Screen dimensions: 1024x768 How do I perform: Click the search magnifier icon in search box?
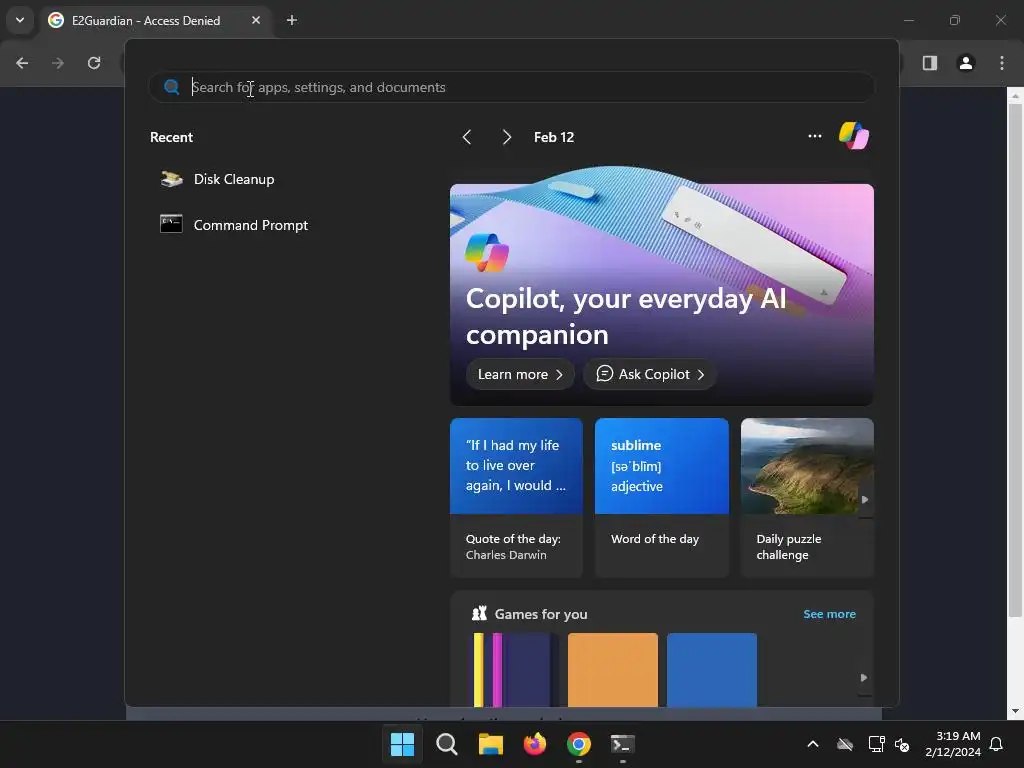click(172, 87)
